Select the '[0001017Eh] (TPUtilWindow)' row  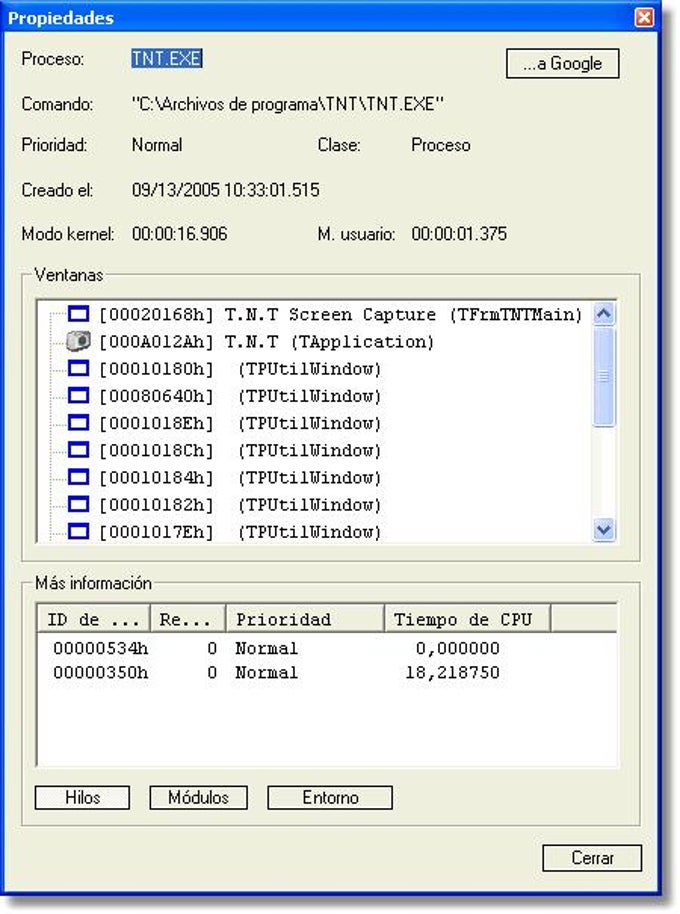239,532
